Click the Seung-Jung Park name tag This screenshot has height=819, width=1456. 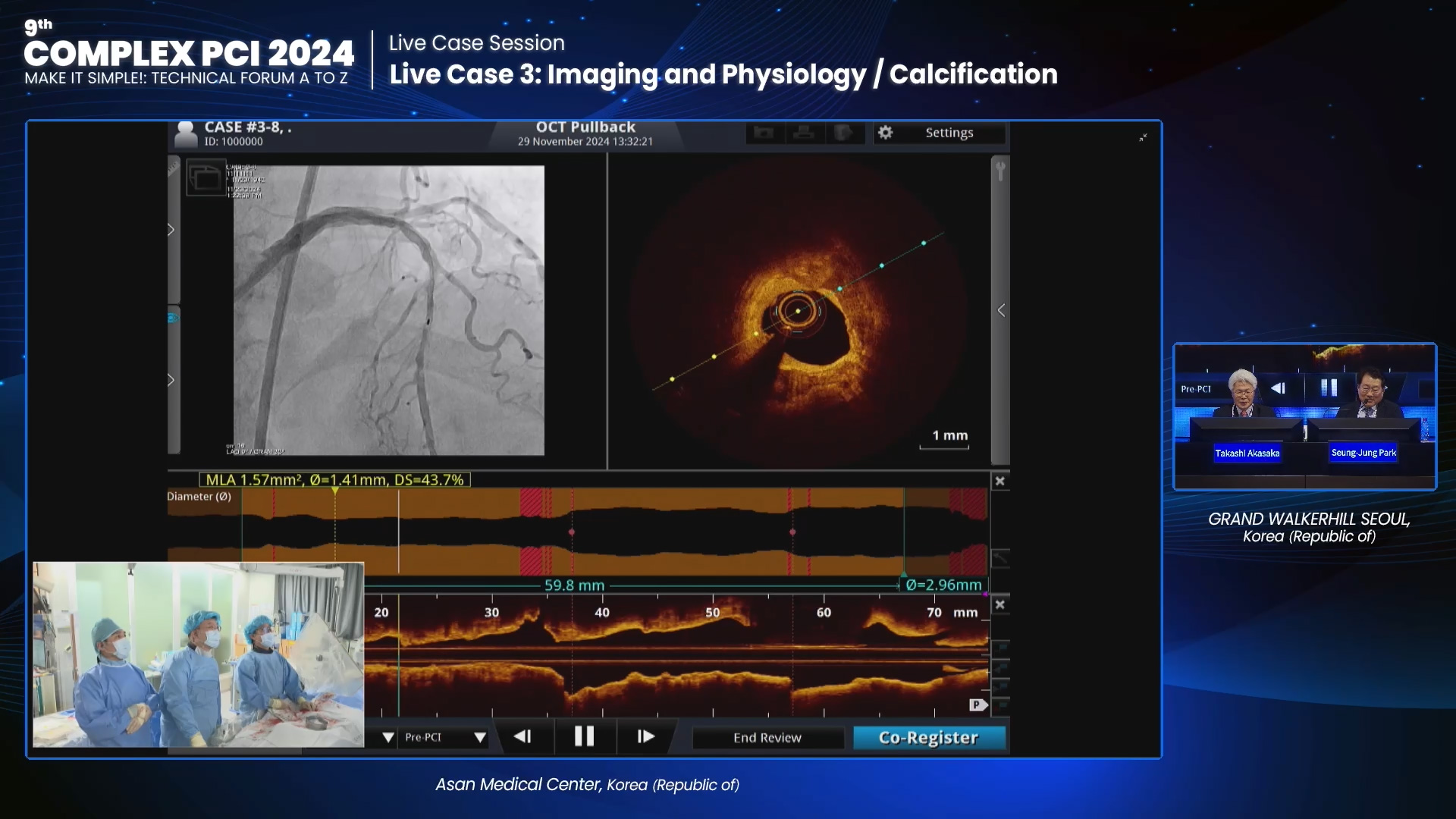tap(1363, 453)
